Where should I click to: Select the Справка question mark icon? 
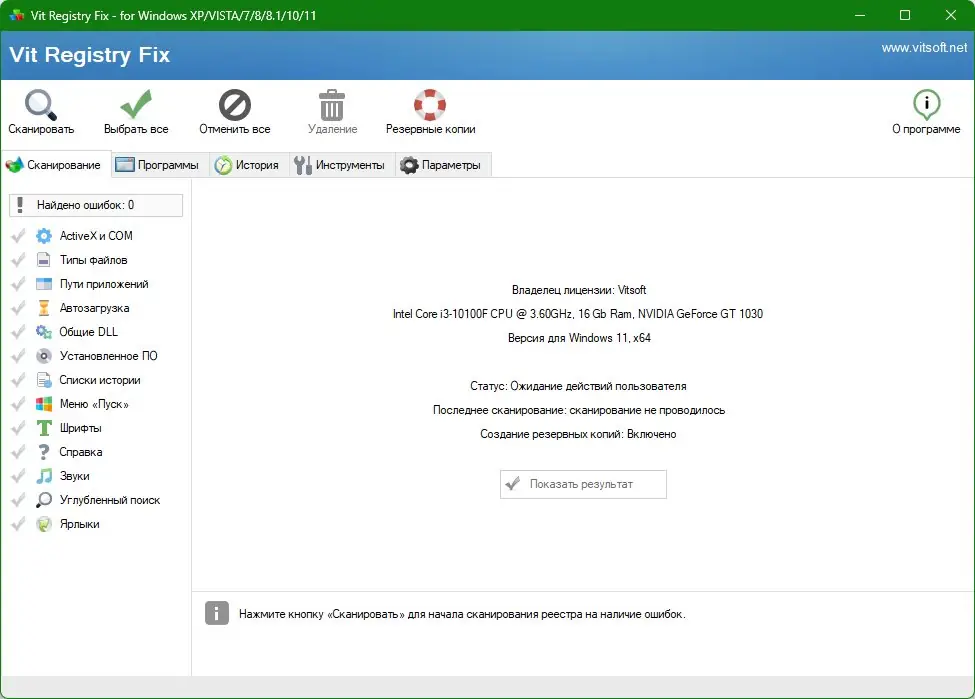coord(42,451)
